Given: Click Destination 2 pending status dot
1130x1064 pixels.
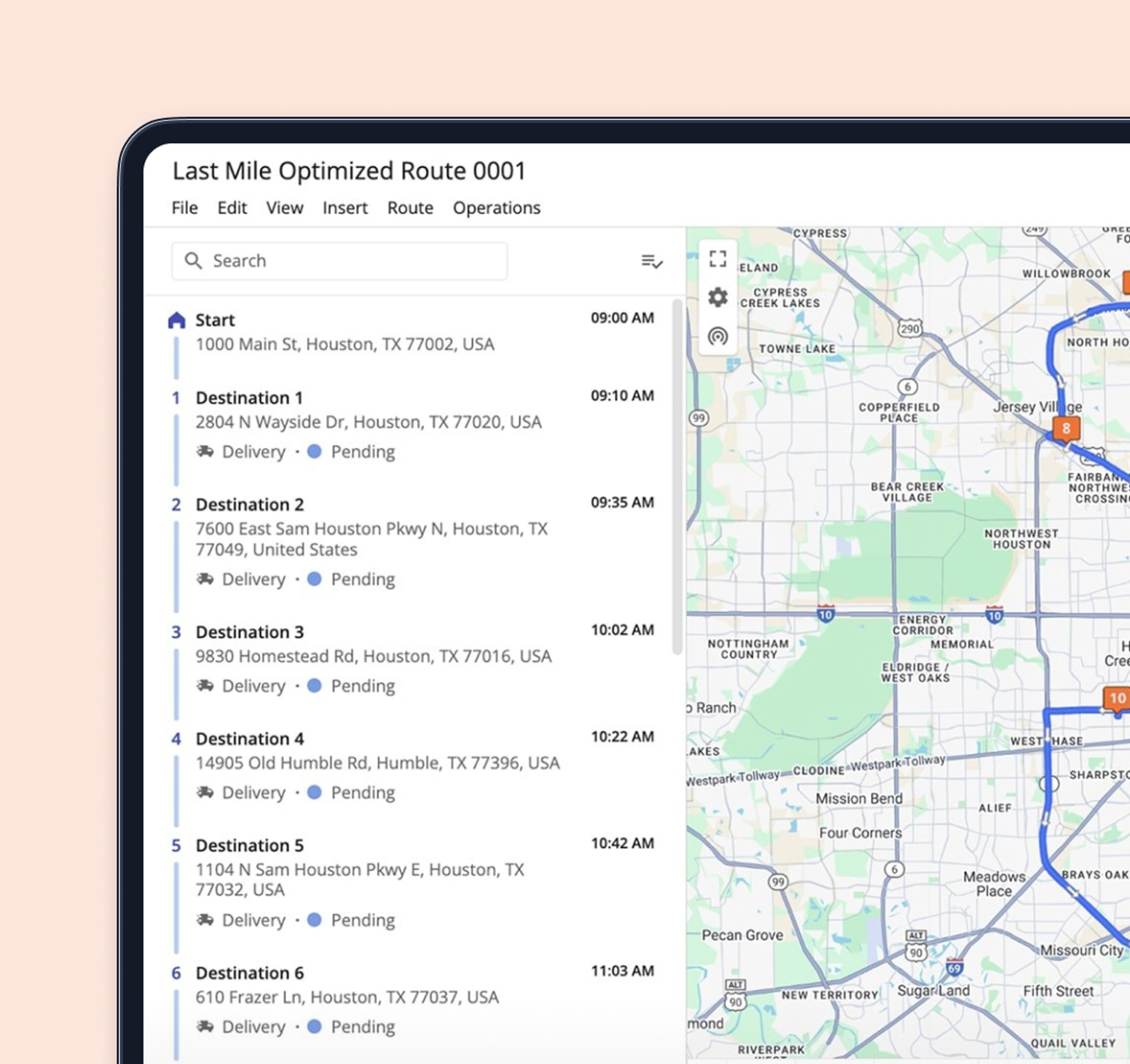Looking at the screenshot, I should 314,579.
